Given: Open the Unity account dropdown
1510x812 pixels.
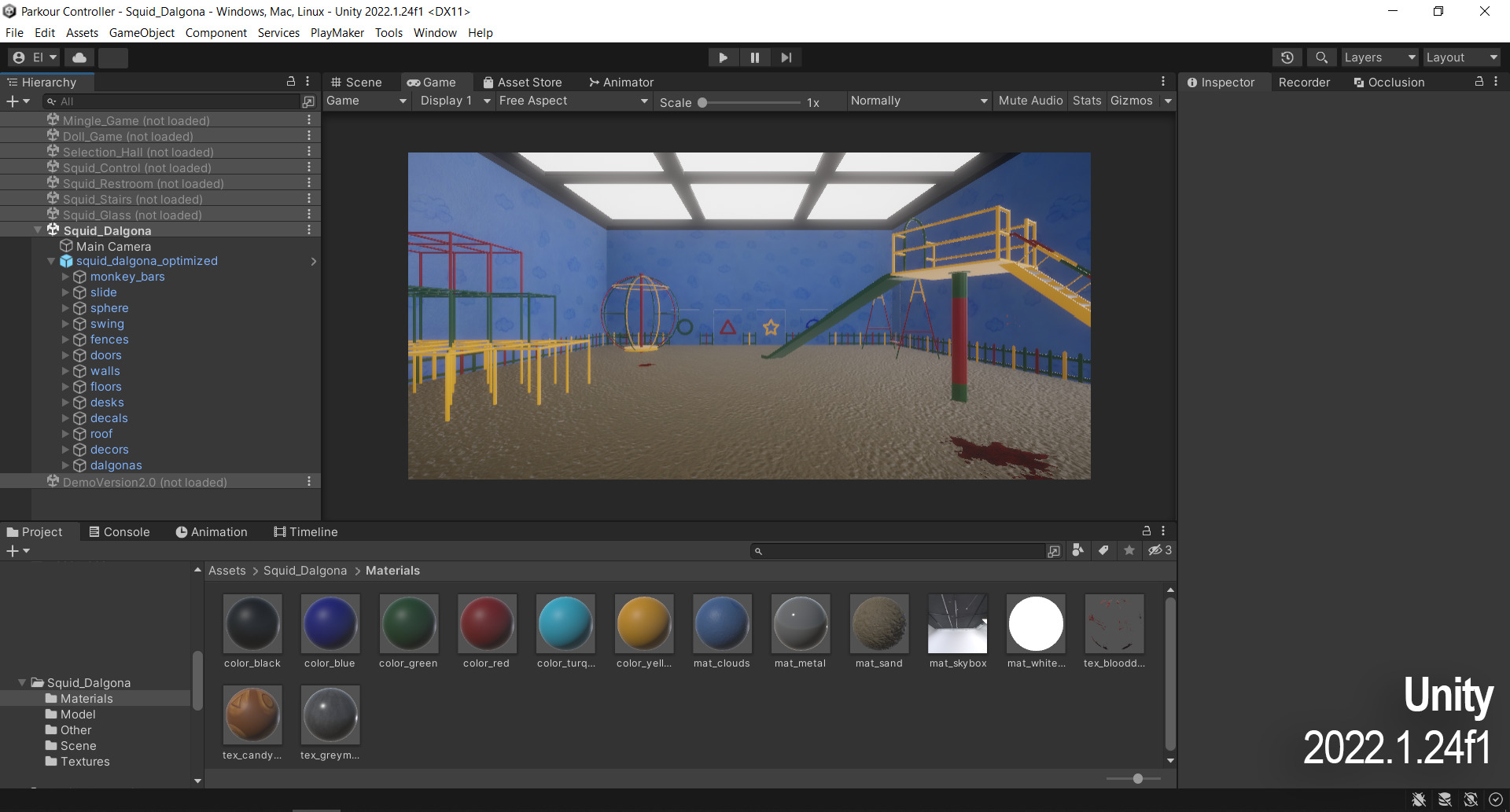Looking at the screenshot, I should 34,57.
